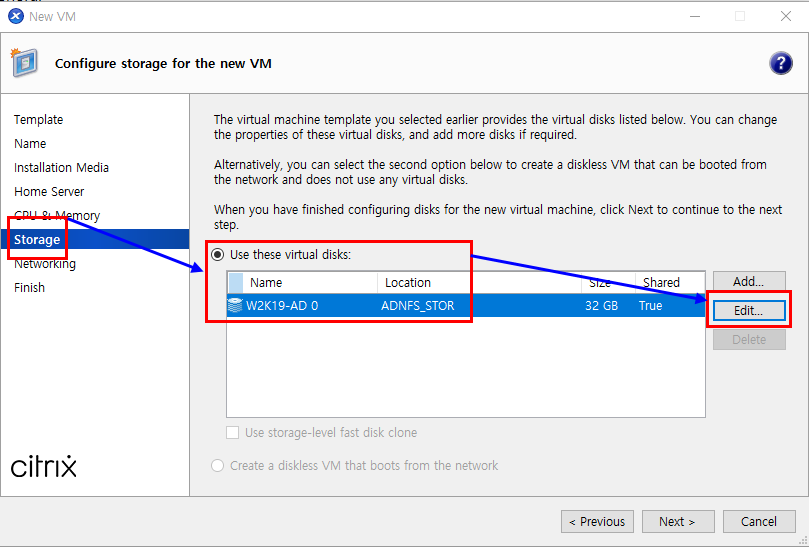
Task: Click the 32 GB size cell
Action: (602, 306)
